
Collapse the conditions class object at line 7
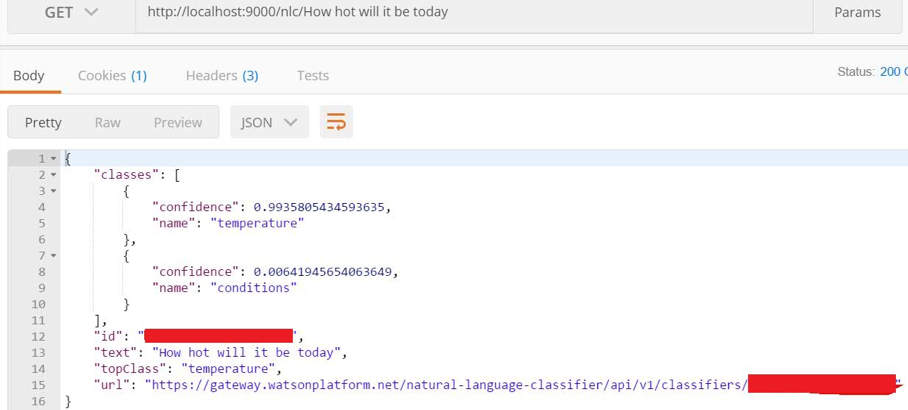tap(53, 256)
